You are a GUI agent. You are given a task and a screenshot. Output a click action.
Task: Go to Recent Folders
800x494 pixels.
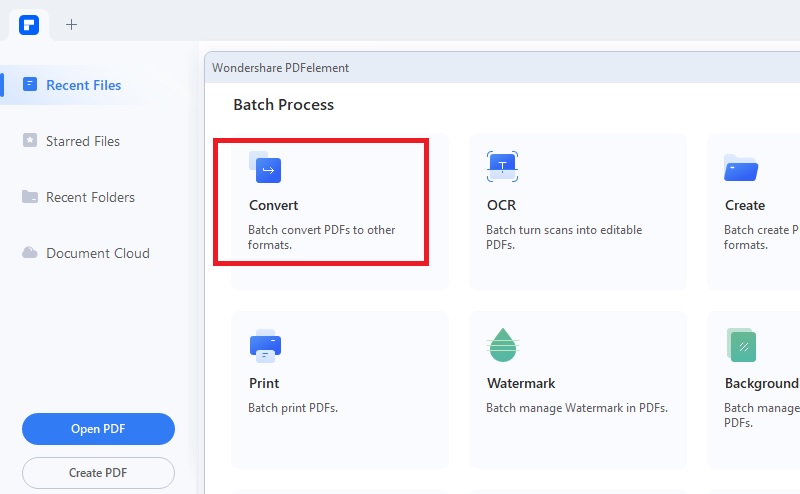point(90,197)
